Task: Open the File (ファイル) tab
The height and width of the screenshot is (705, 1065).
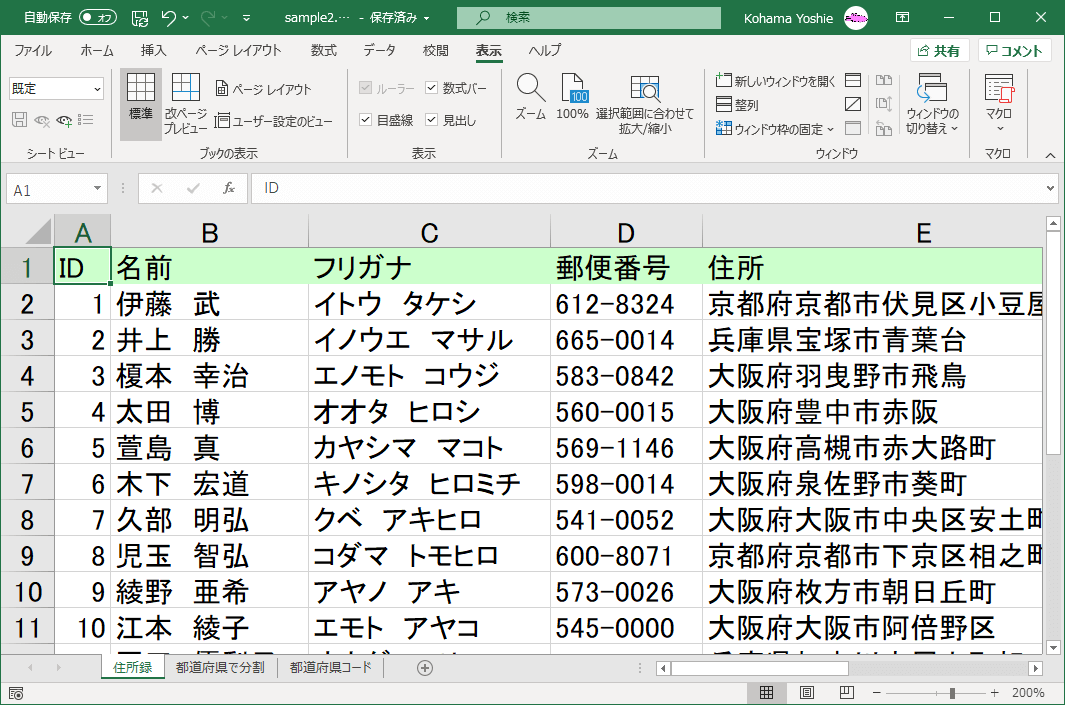Action: coord(33,51)
